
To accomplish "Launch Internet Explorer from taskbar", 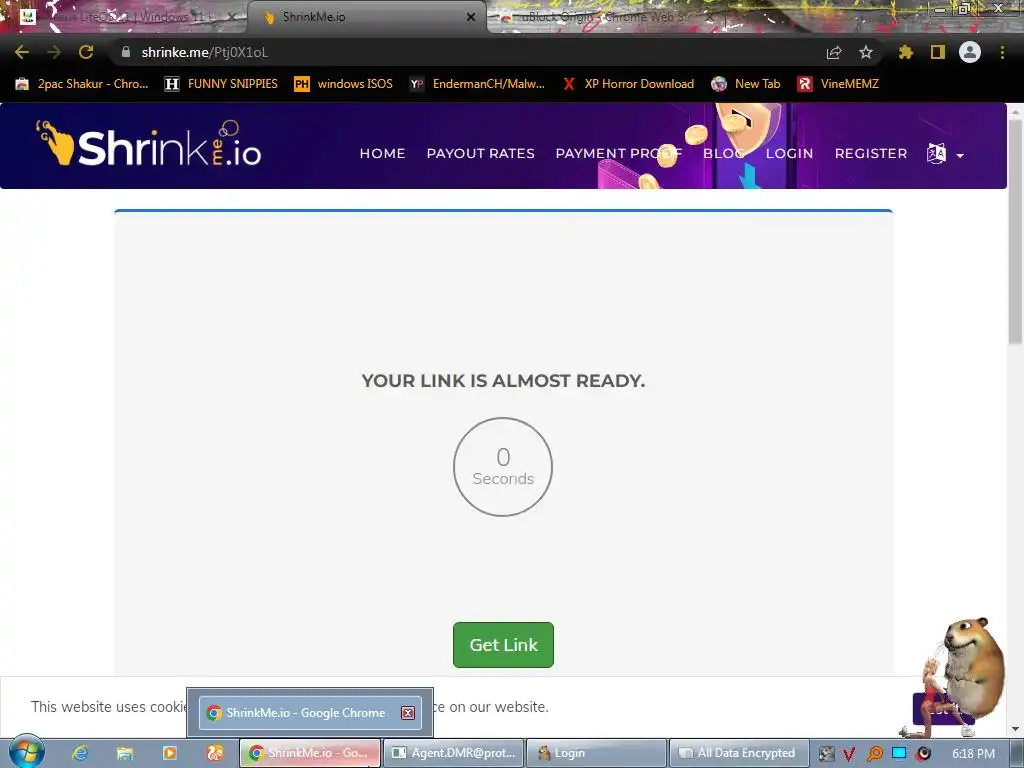I will click(80, 753).
